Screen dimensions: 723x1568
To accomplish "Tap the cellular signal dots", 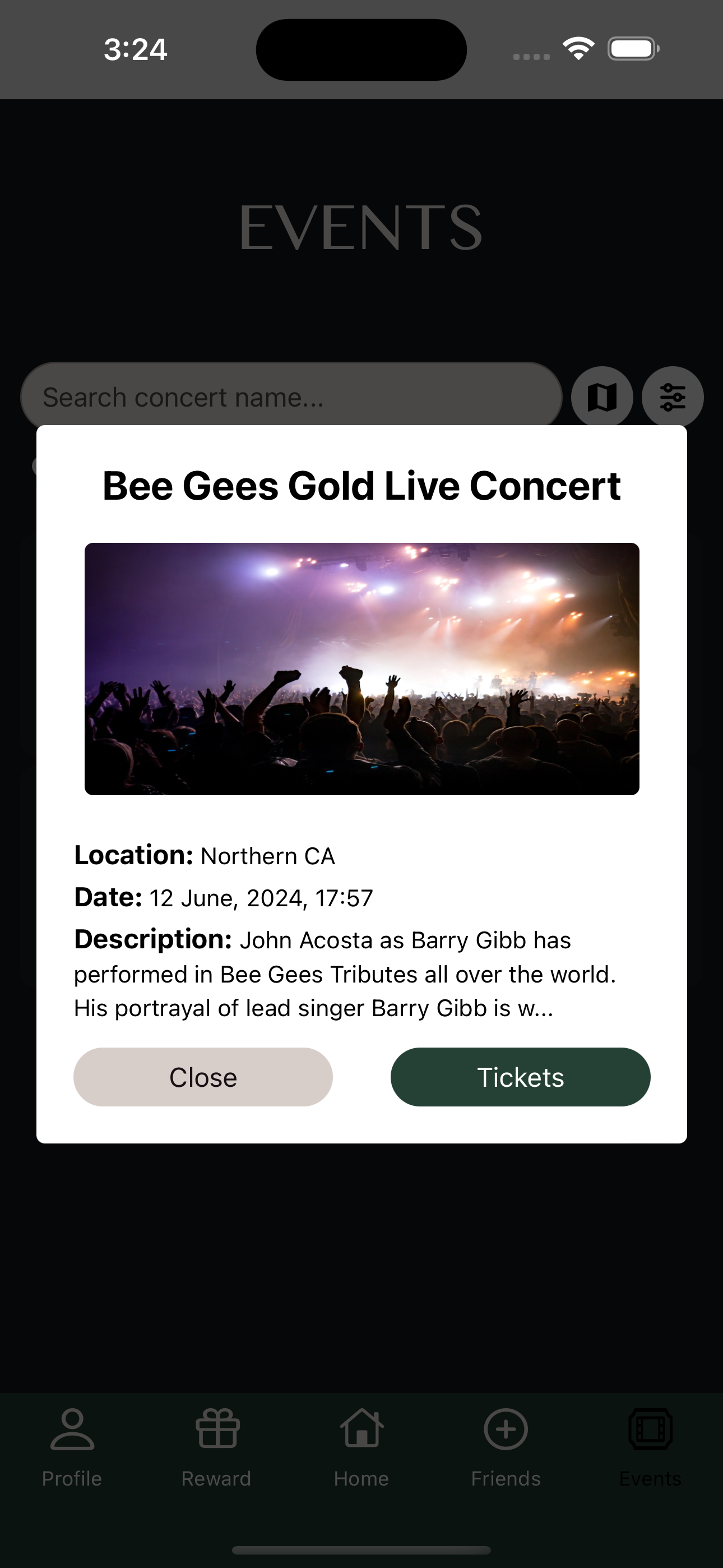I will pyautogui.click(x=531, y=57).
